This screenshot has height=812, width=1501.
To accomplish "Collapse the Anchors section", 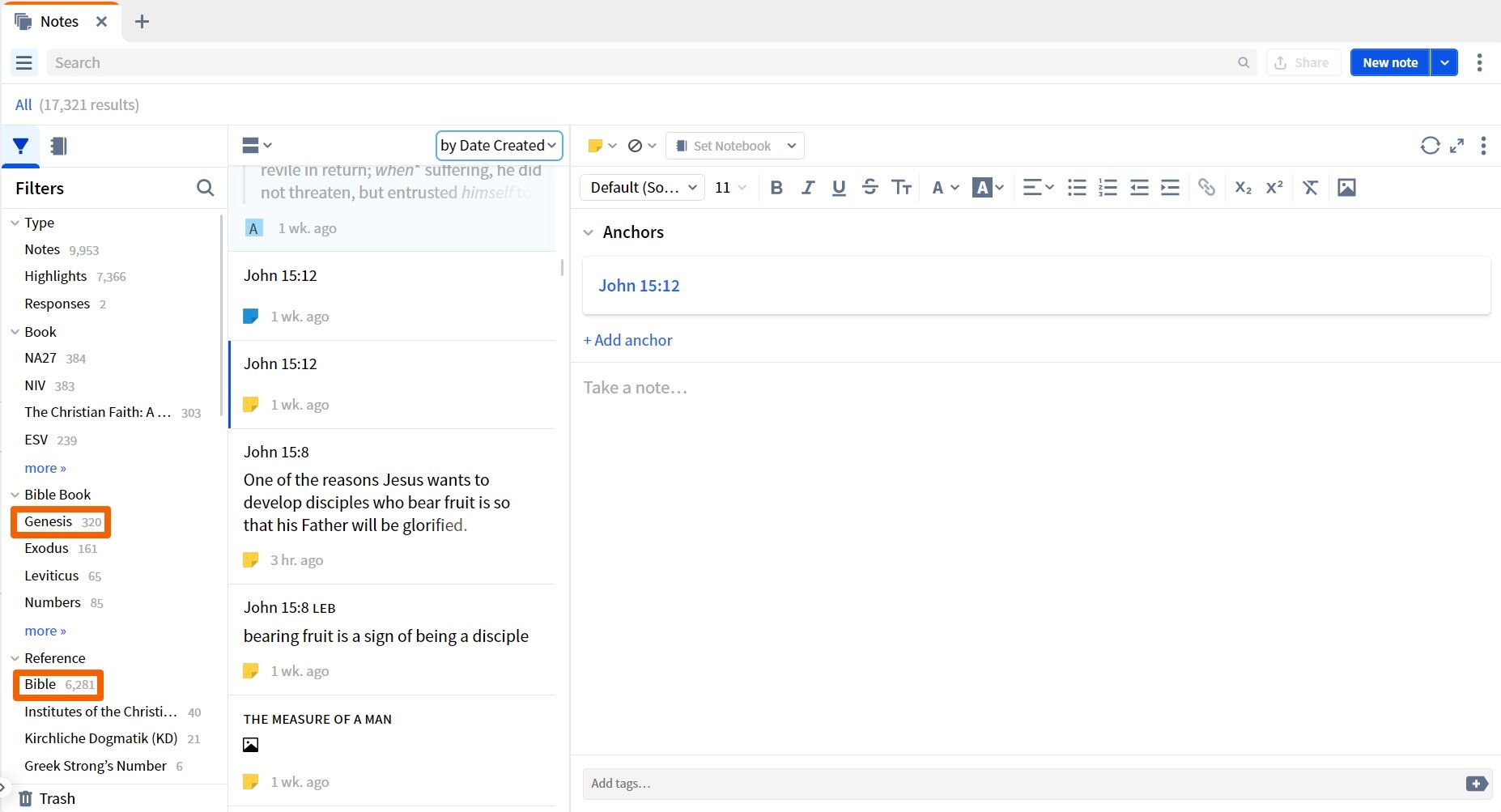I will 589,232.
